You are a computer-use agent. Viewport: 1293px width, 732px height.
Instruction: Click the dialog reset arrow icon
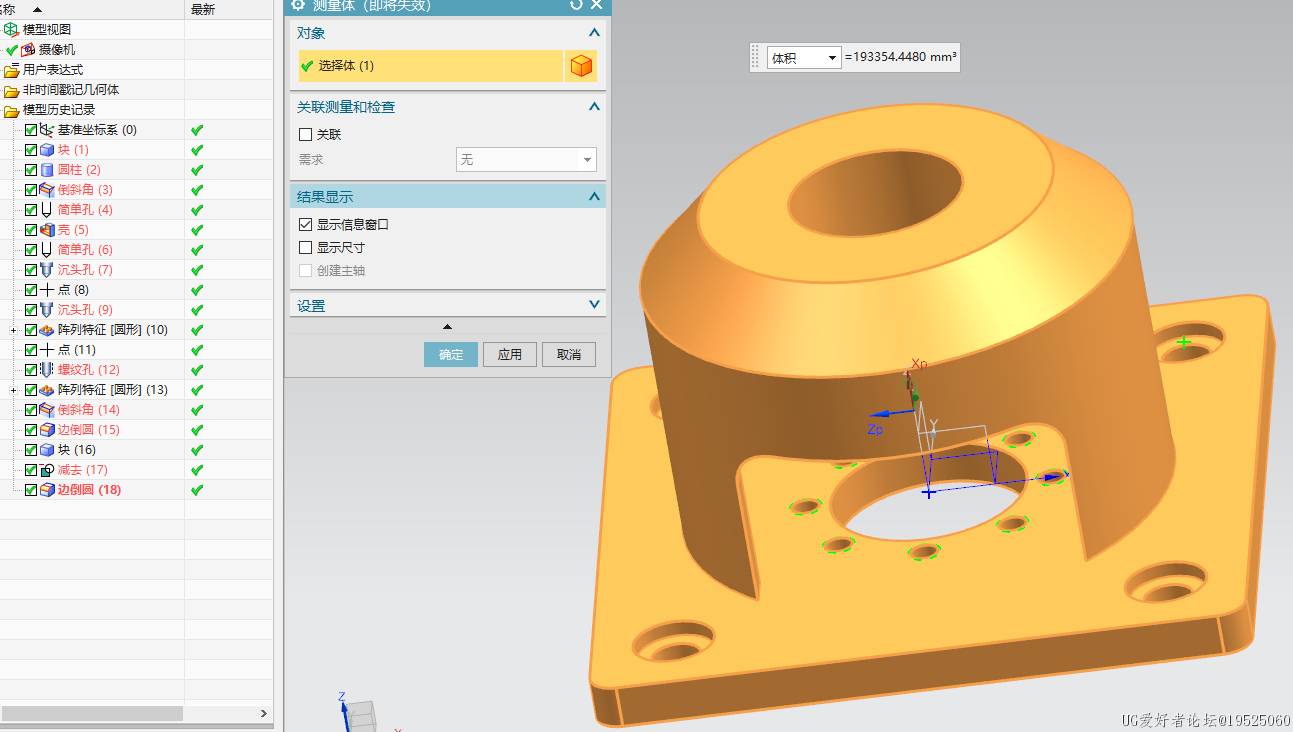tap(576, 5)
